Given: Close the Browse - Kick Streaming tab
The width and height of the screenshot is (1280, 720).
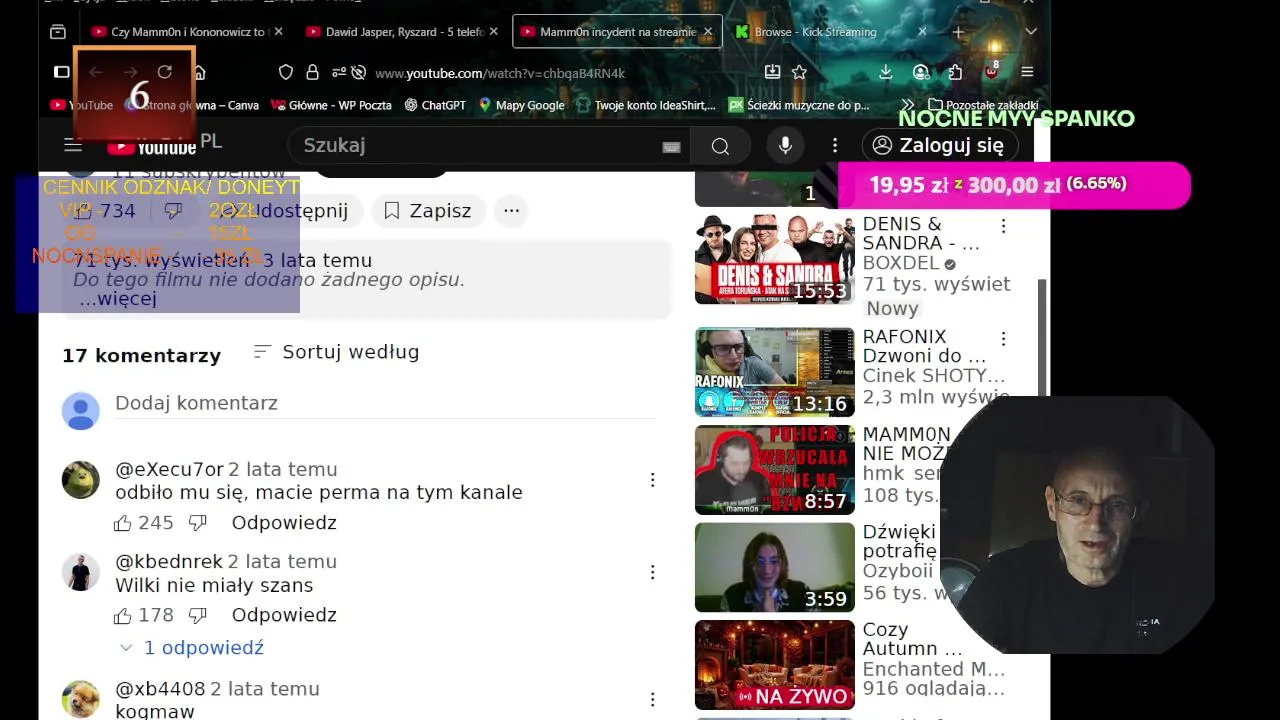Looking at the screenshot, I should [922, 32].
